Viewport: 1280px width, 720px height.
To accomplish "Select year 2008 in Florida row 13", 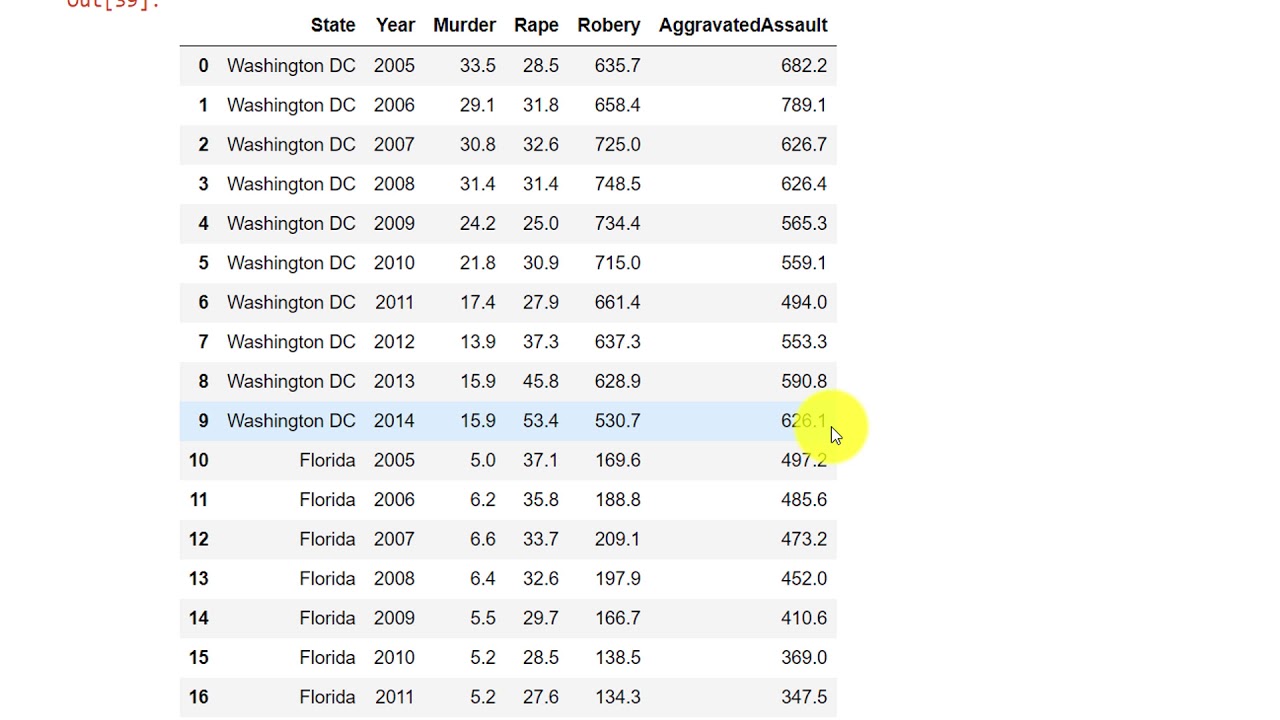I will (x=394, y=578).
